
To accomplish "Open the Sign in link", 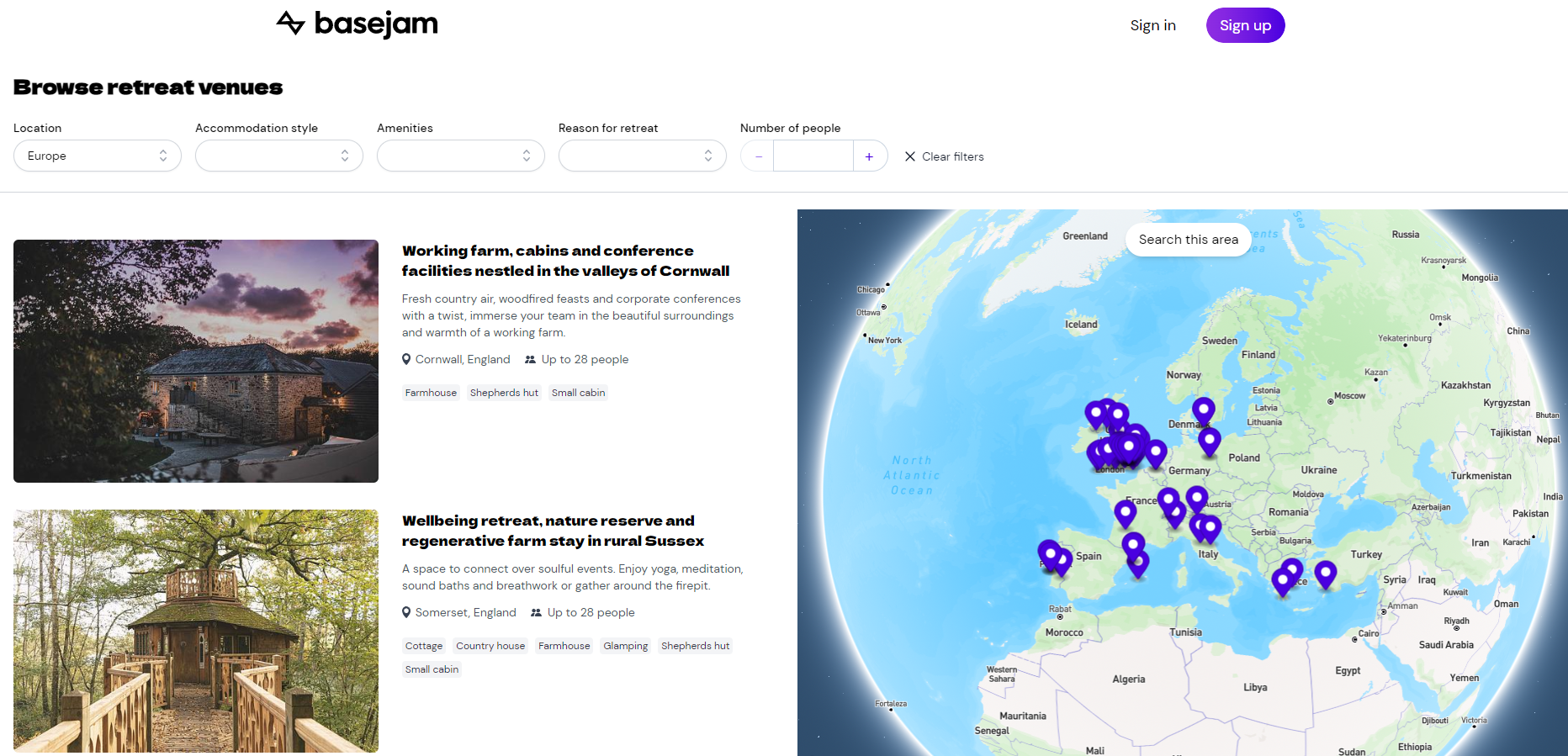I will [1152, 25].
